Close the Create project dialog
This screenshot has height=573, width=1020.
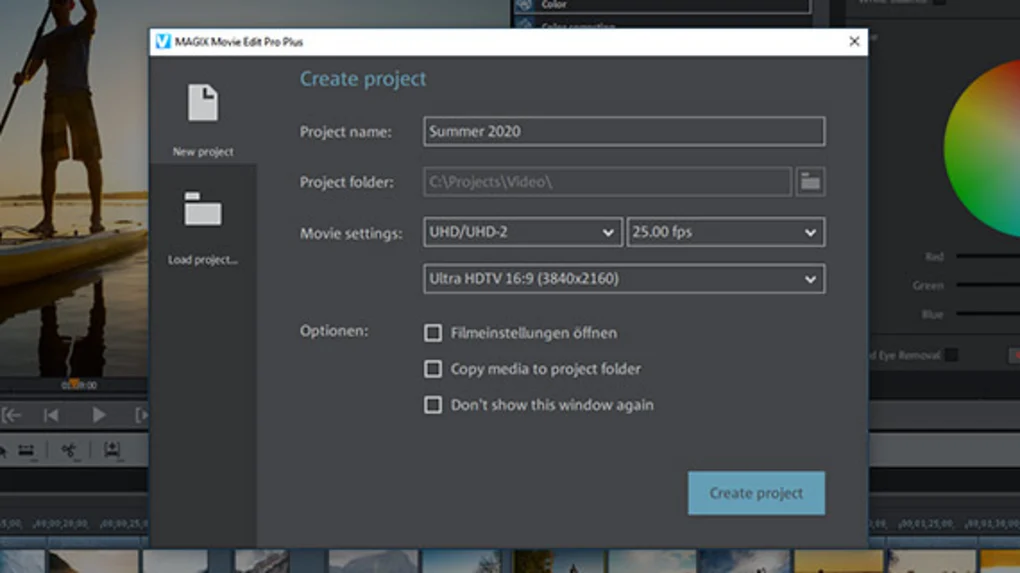point(854,42)
